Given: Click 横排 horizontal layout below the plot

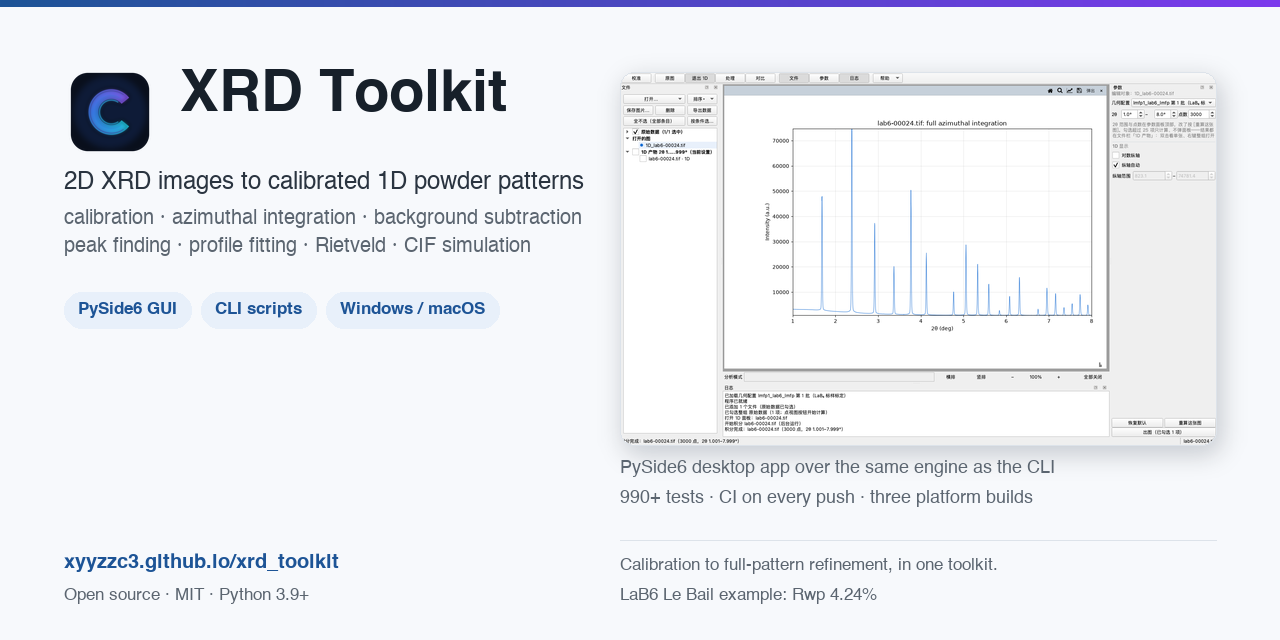Looking at the screenshot, I should (951, 377).
